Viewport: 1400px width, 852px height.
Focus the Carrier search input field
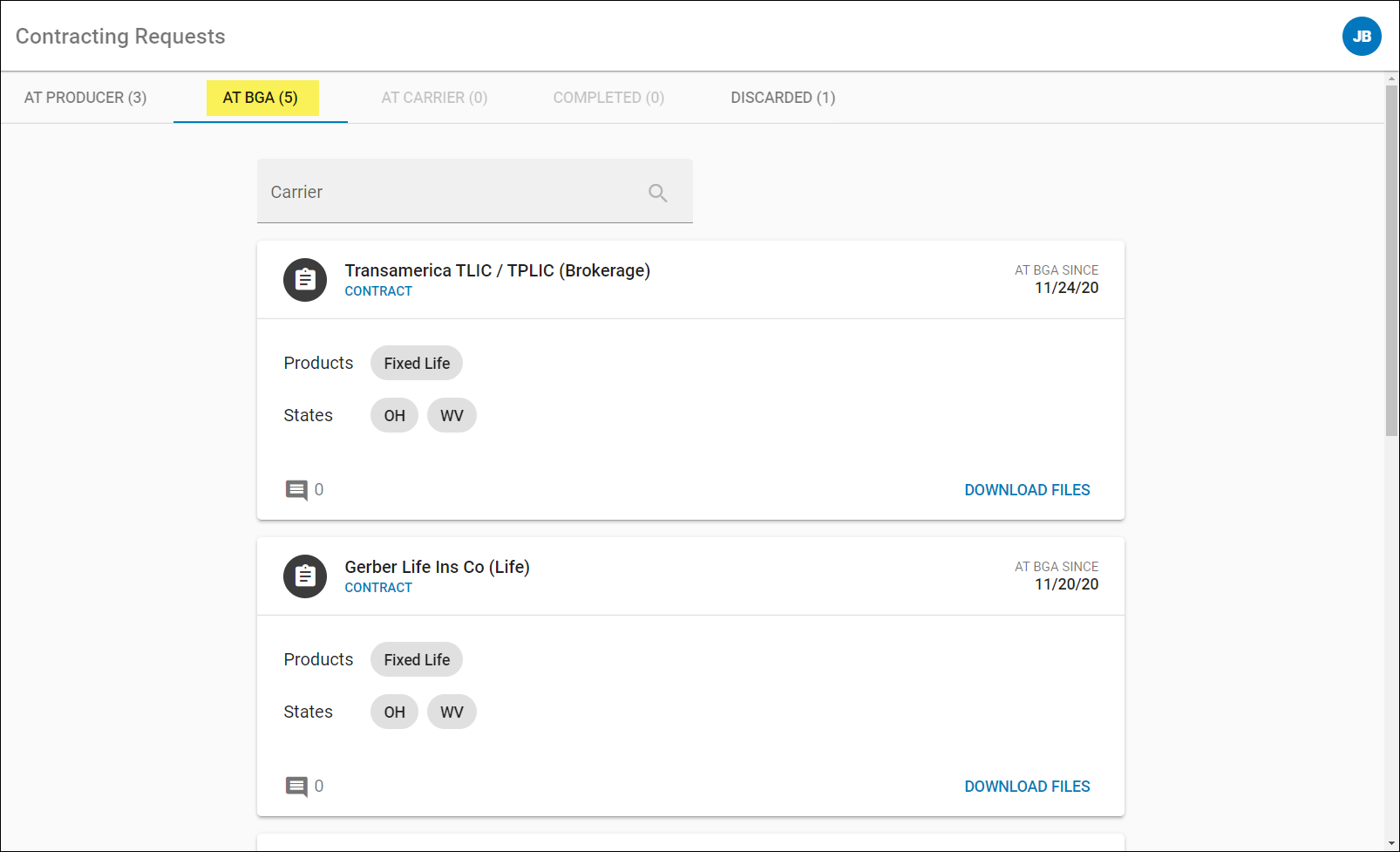[x=475, y=191]
